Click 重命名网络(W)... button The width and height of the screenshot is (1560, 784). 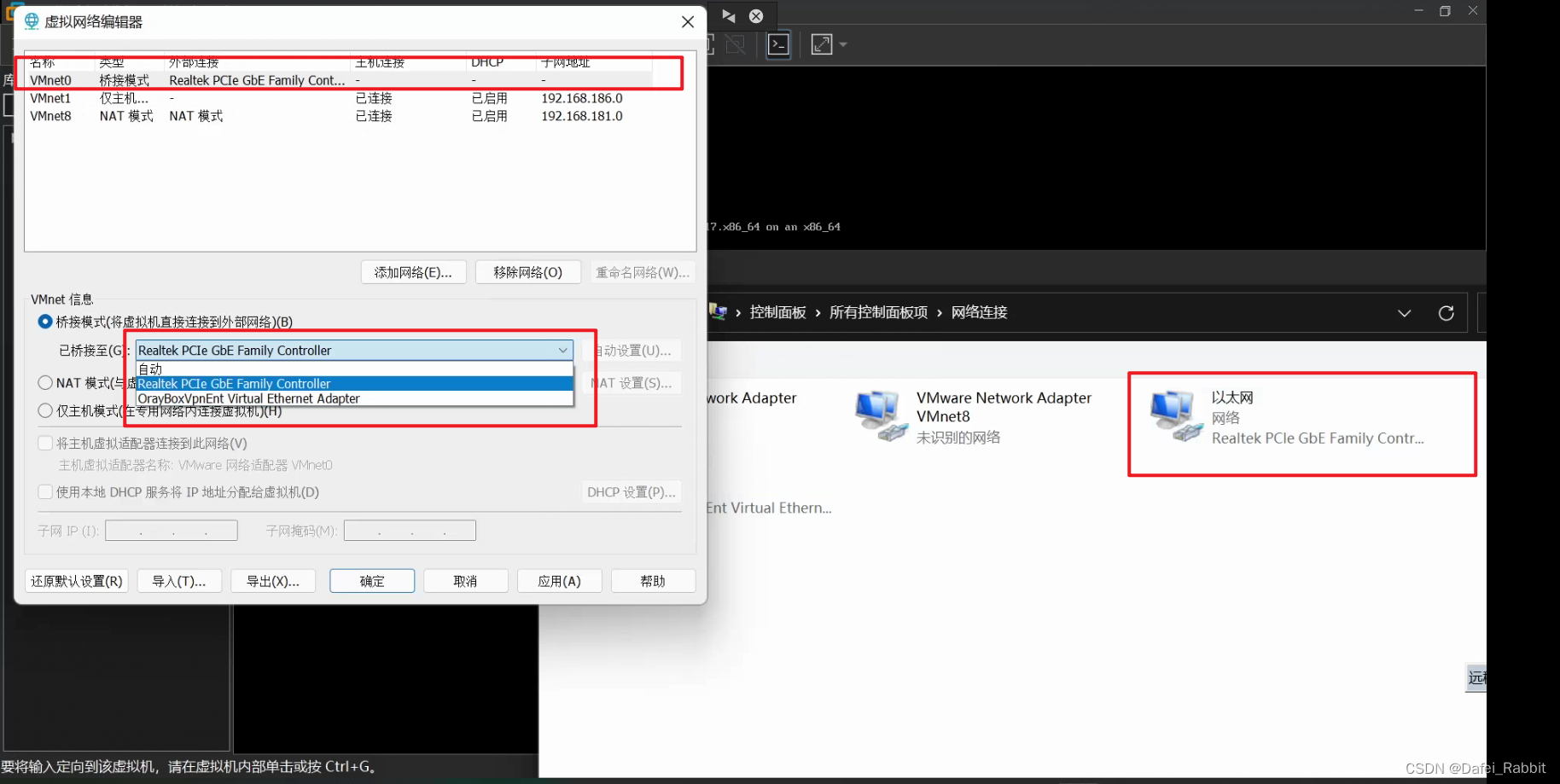point(642,272)
